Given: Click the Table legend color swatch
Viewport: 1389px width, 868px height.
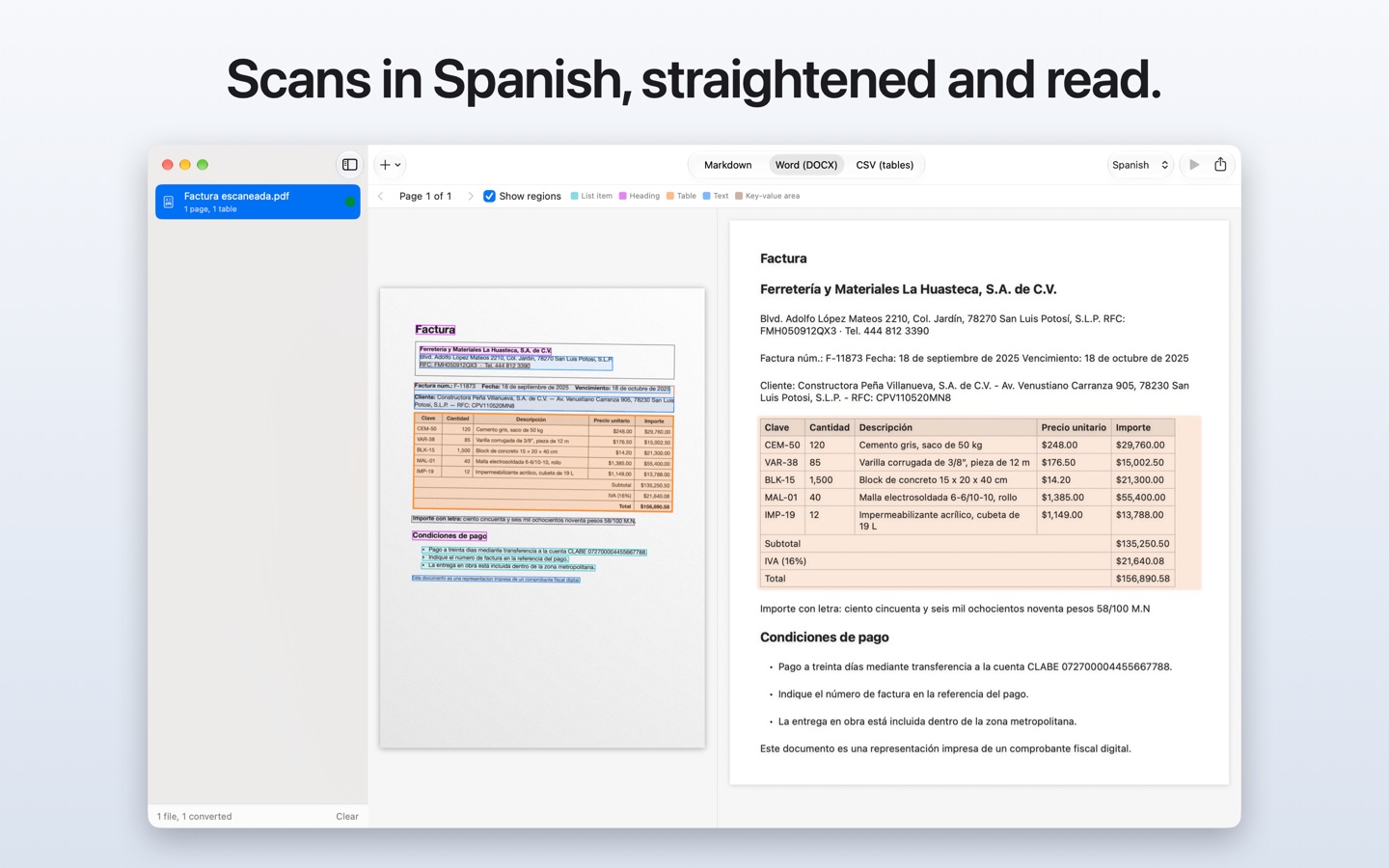Looking at the screenshot, I should point(670,196).
